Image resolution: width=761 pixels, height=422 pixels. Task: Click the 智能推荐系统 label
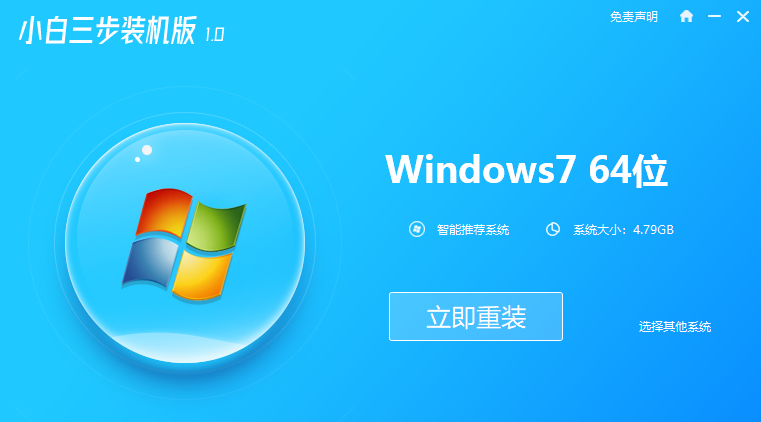[473, 229]
